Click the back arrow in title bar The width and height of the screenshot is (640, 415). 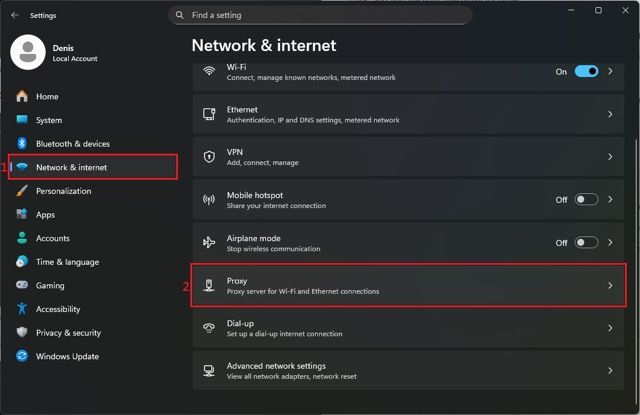(15, 15)
